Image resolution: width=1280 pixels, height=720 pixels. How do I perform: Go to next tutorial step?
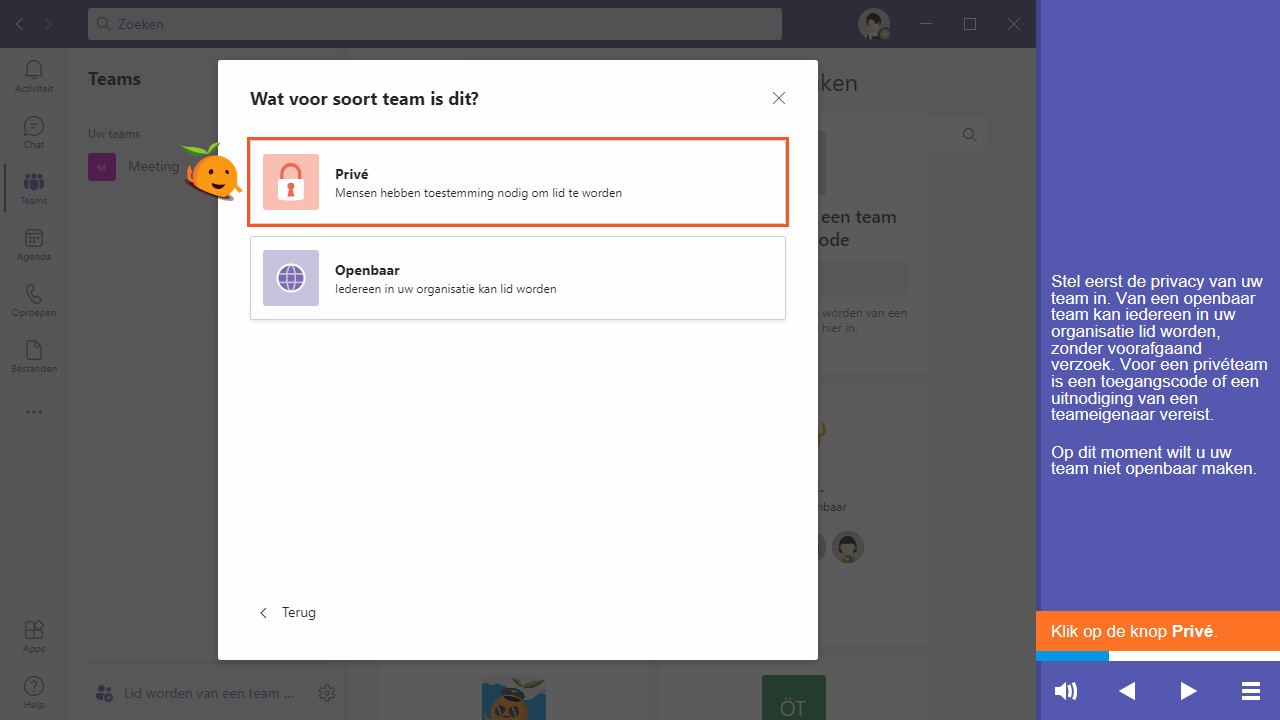(x=1188, y=691)
